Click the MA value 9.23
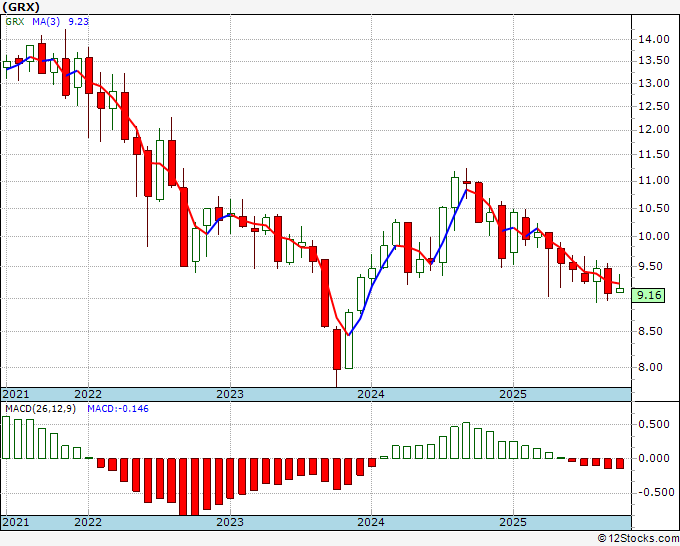This screenshot has width=680, height=546. (78, 21)
